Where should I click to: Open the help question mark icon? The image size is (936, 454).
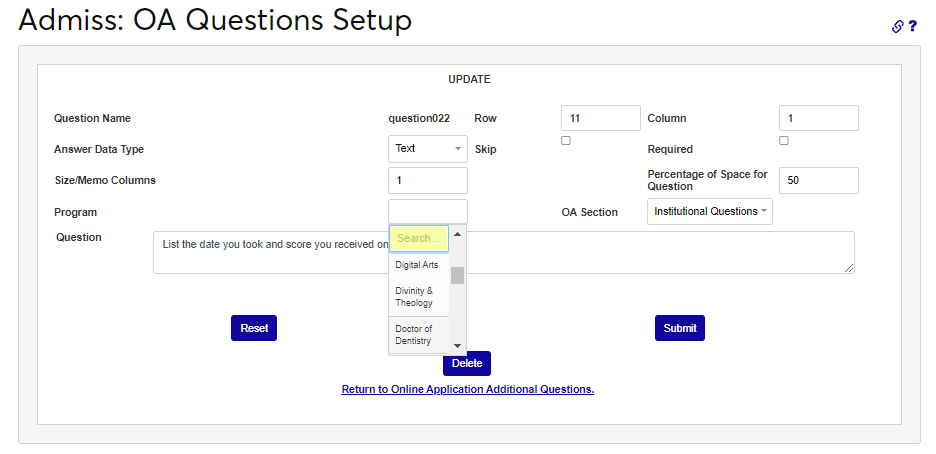[x=913, y=26]
